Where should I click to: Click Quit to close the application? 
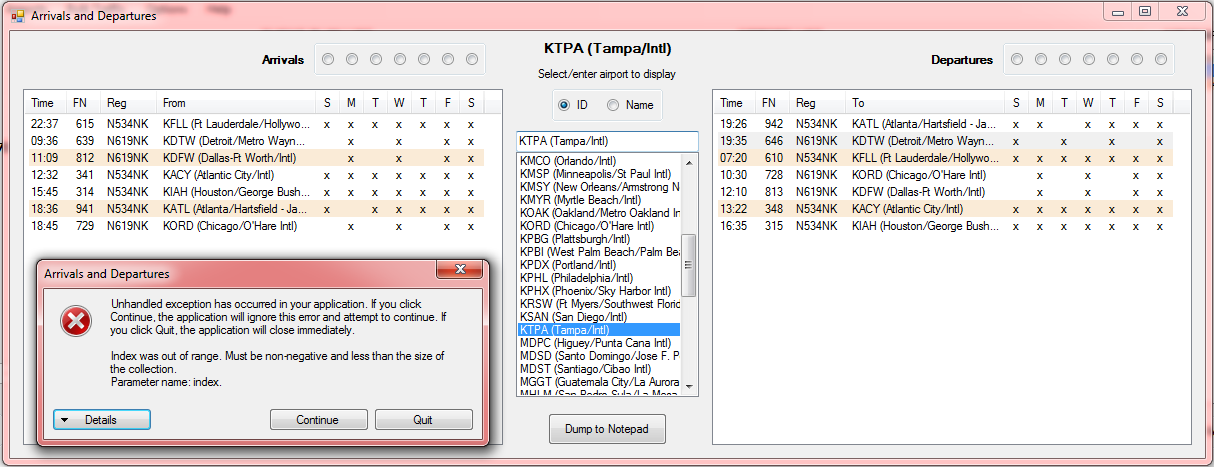pyautogui.click(x=424, y=420)
